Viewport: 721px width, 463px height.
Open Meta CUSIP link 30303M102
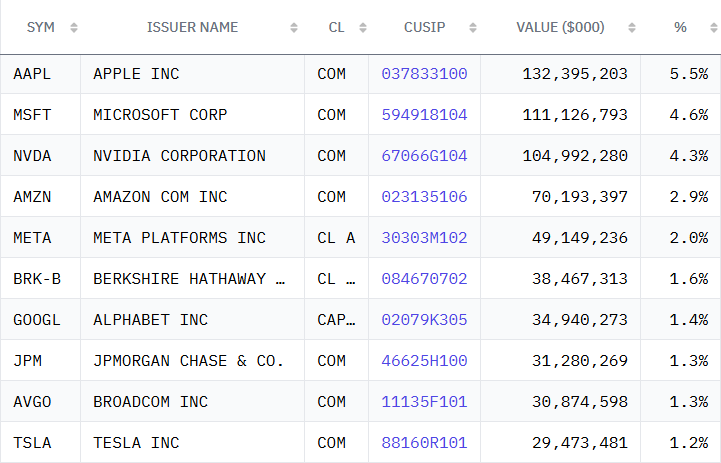(424, 238)
